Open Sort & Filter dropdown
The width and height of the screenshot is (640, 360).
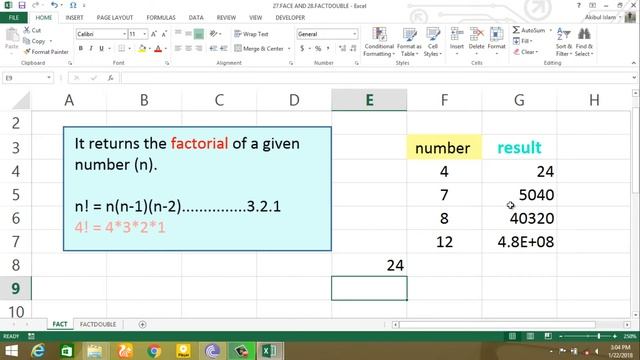tap(564, 42)
